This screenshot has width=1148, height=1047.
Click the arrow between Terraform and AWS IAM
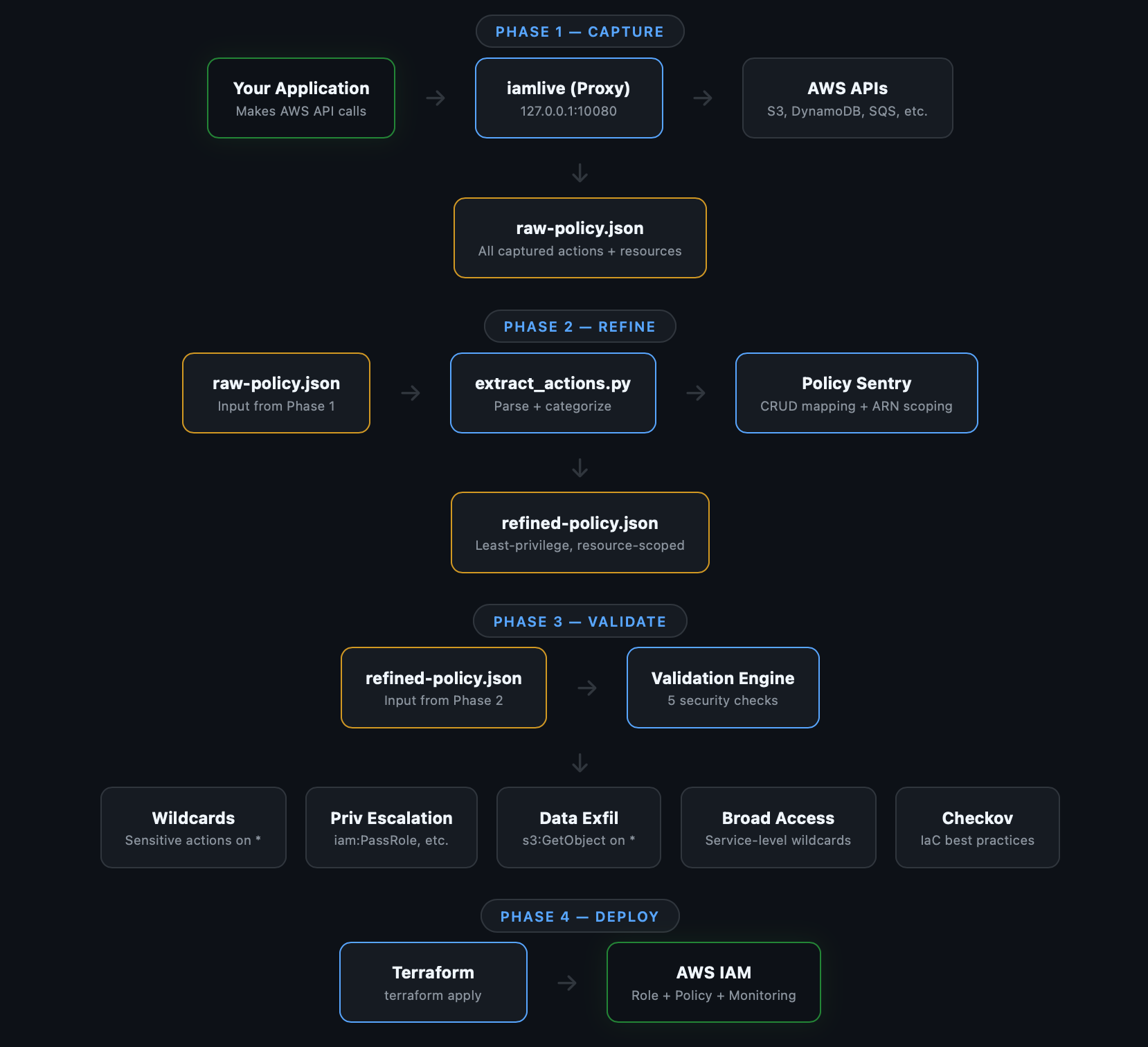567,983
